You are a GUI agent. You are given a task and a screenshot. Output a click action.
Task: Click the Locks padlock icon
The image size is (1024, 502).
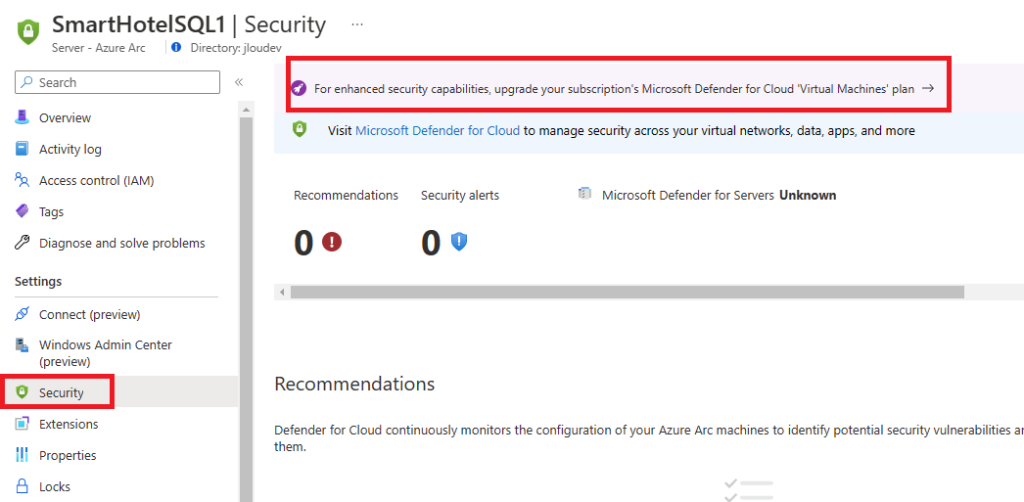click(x=22, y=487)
